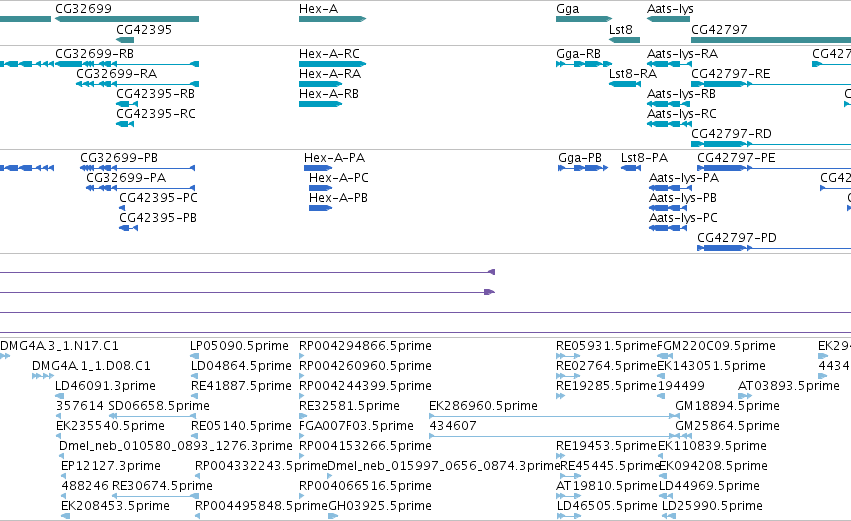Select the CG42797 gene label in top track
851x521 pixels.
point(719,29)
